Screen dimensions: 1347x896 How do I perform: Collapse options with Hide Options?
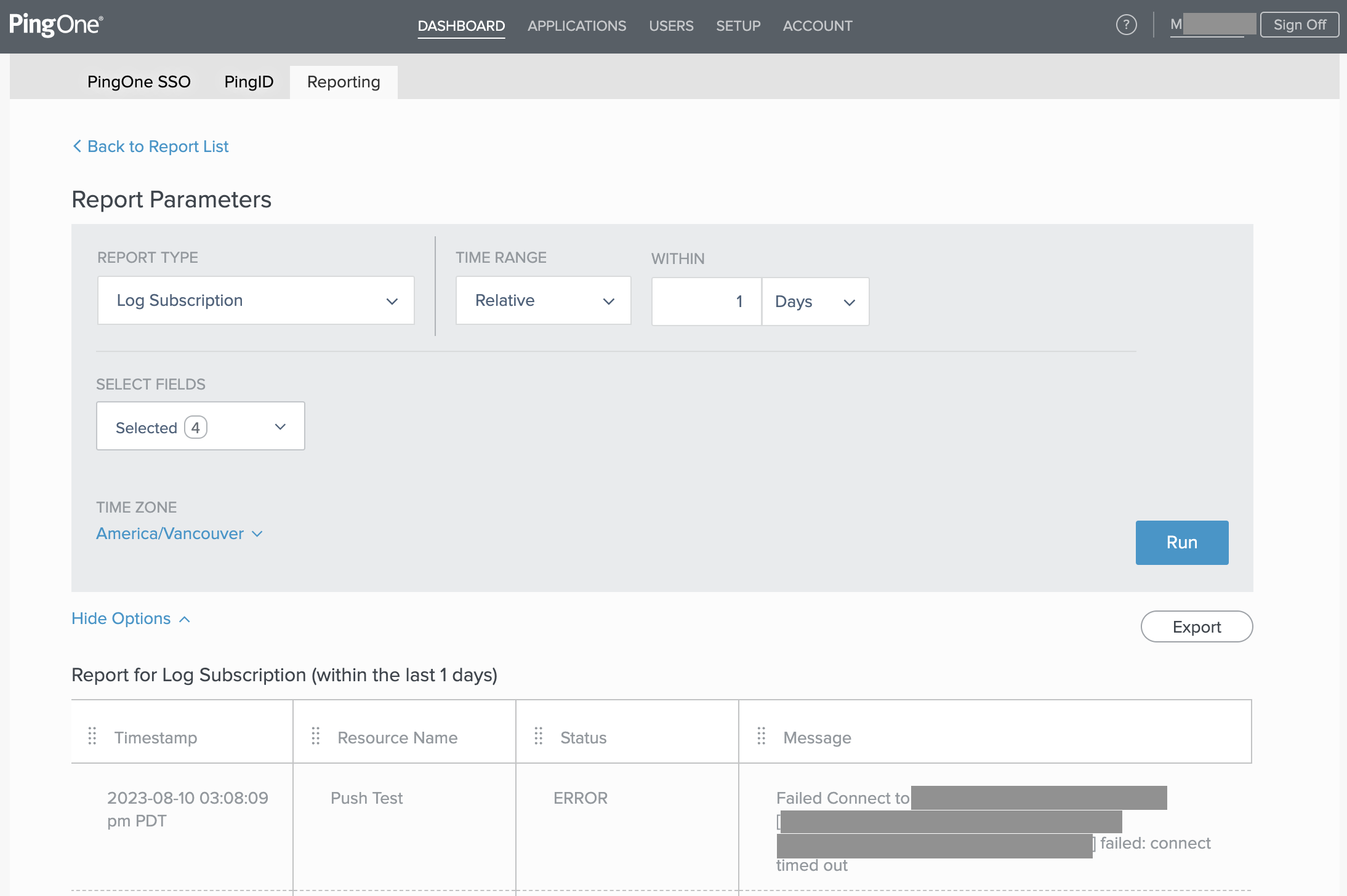pos(131,618)
